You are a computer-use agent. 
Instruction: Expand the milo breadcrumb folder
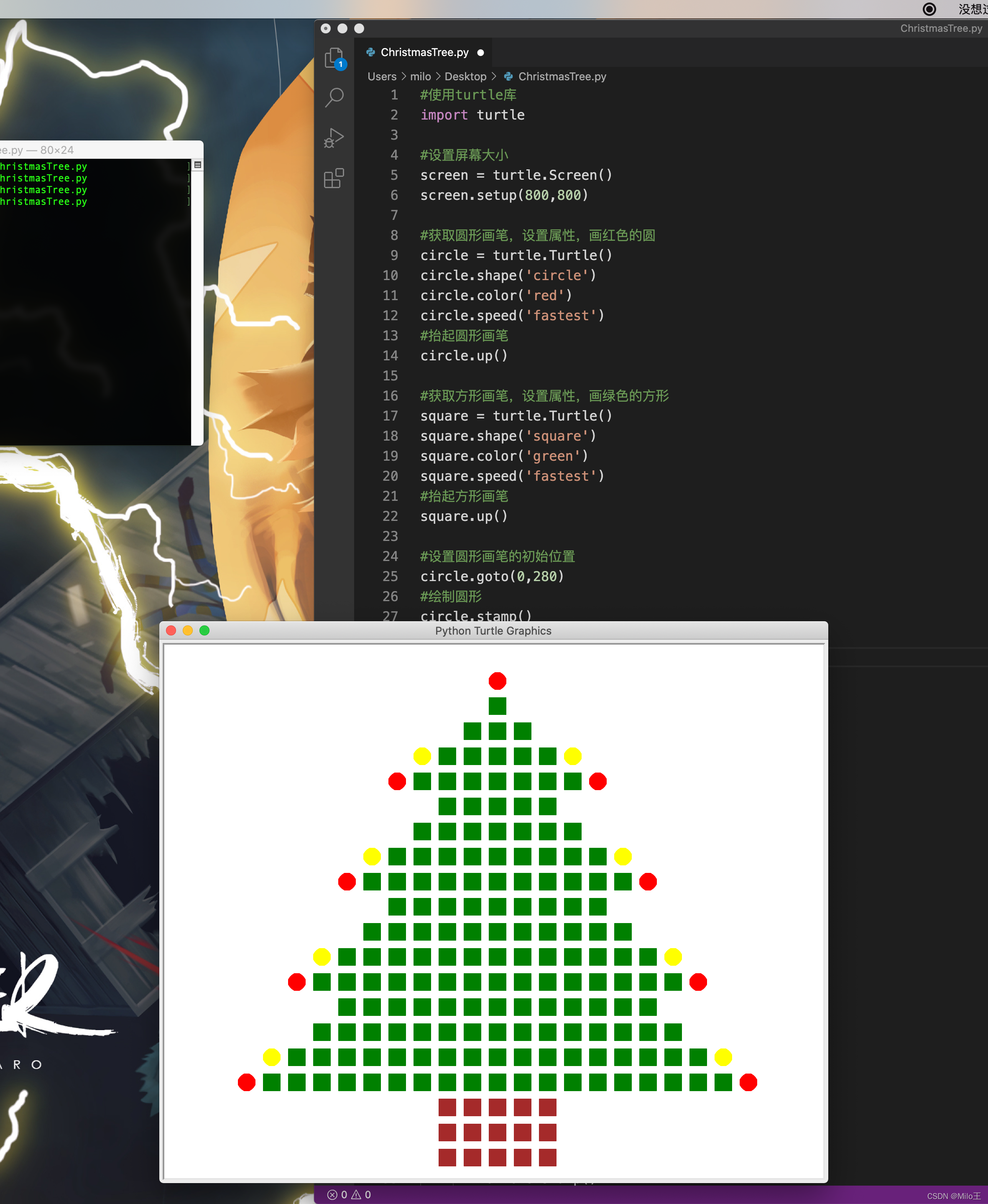(x=420, y=76)
